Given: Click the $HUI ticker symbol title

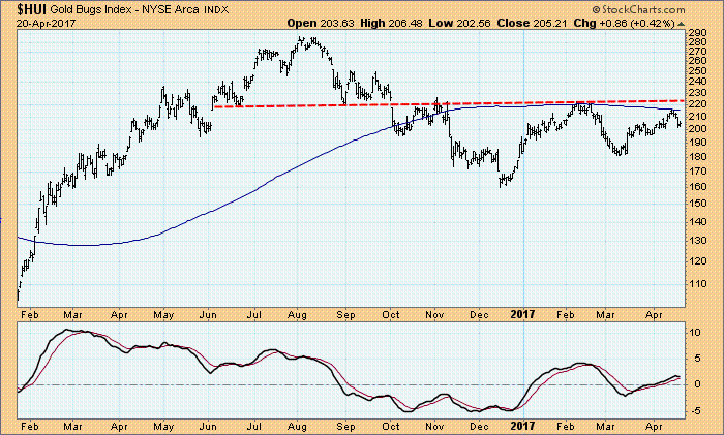Looking at the screenshot, I should 24,9.
